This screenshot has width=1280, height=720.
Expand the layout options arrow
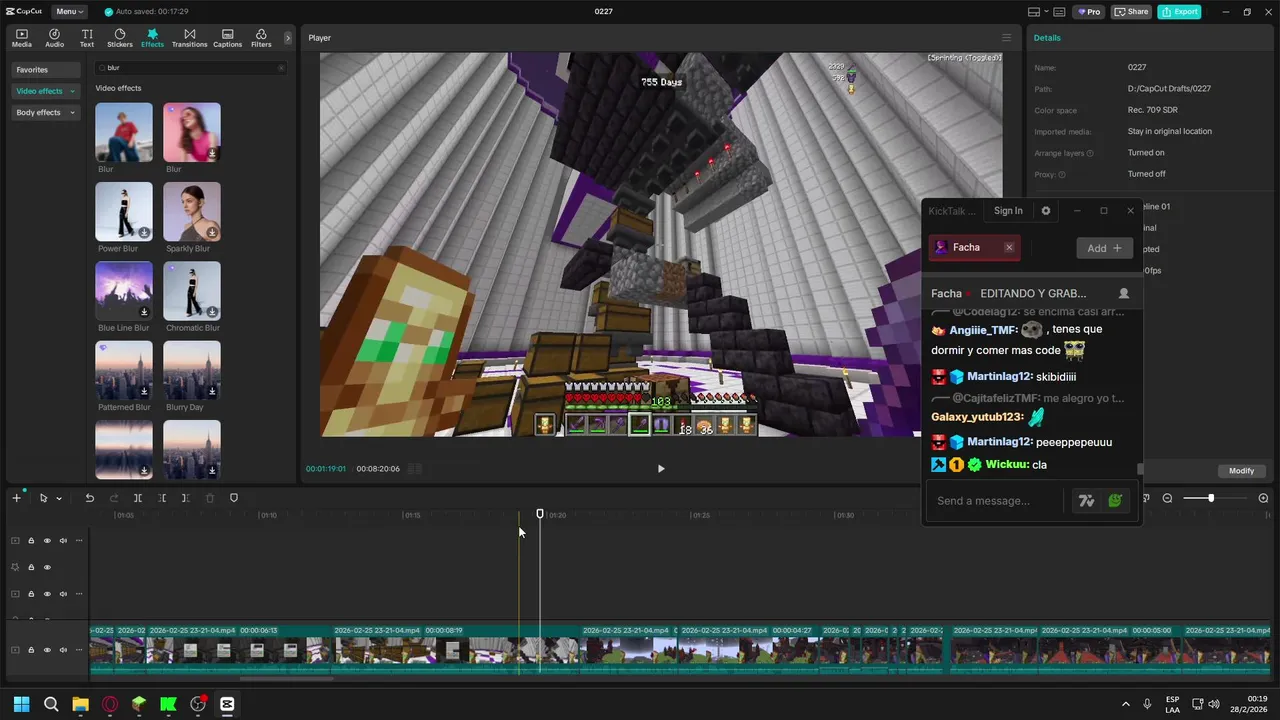tap(1046, 12)
